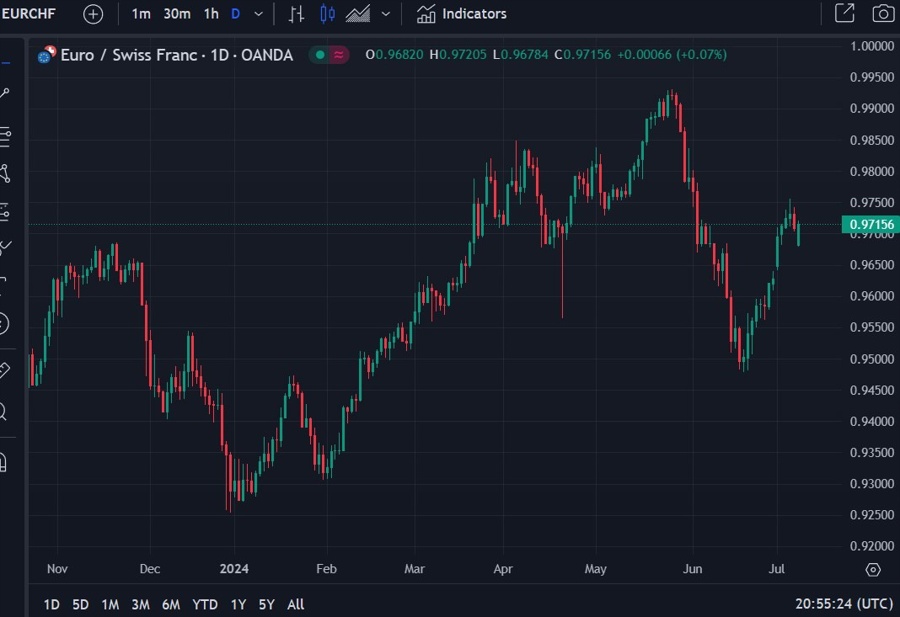
Task: Select the zoom in tool in sidebar
Action: [x=3, y=412]
